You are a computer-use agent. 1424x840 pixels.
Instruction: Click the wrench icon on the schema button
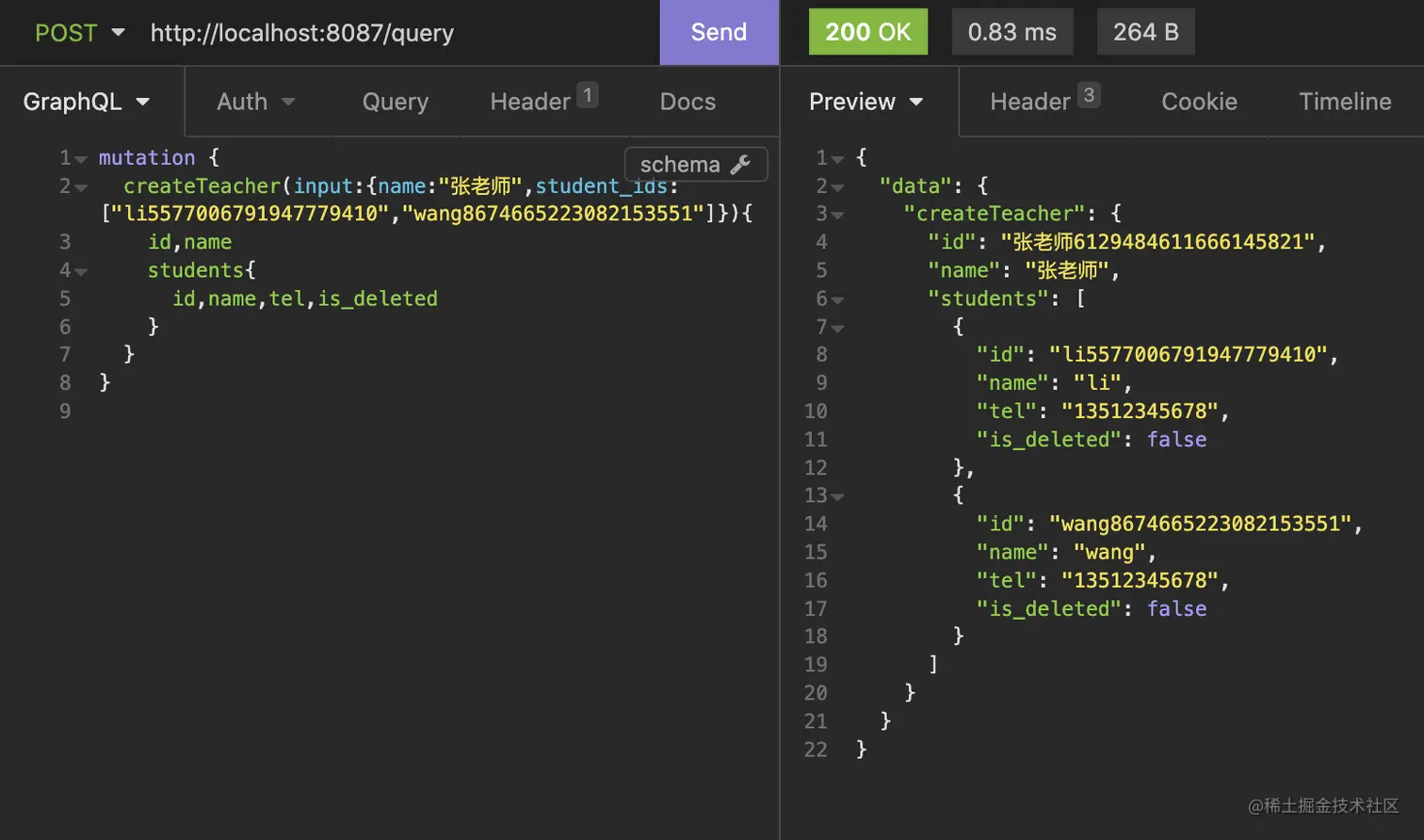740,165
